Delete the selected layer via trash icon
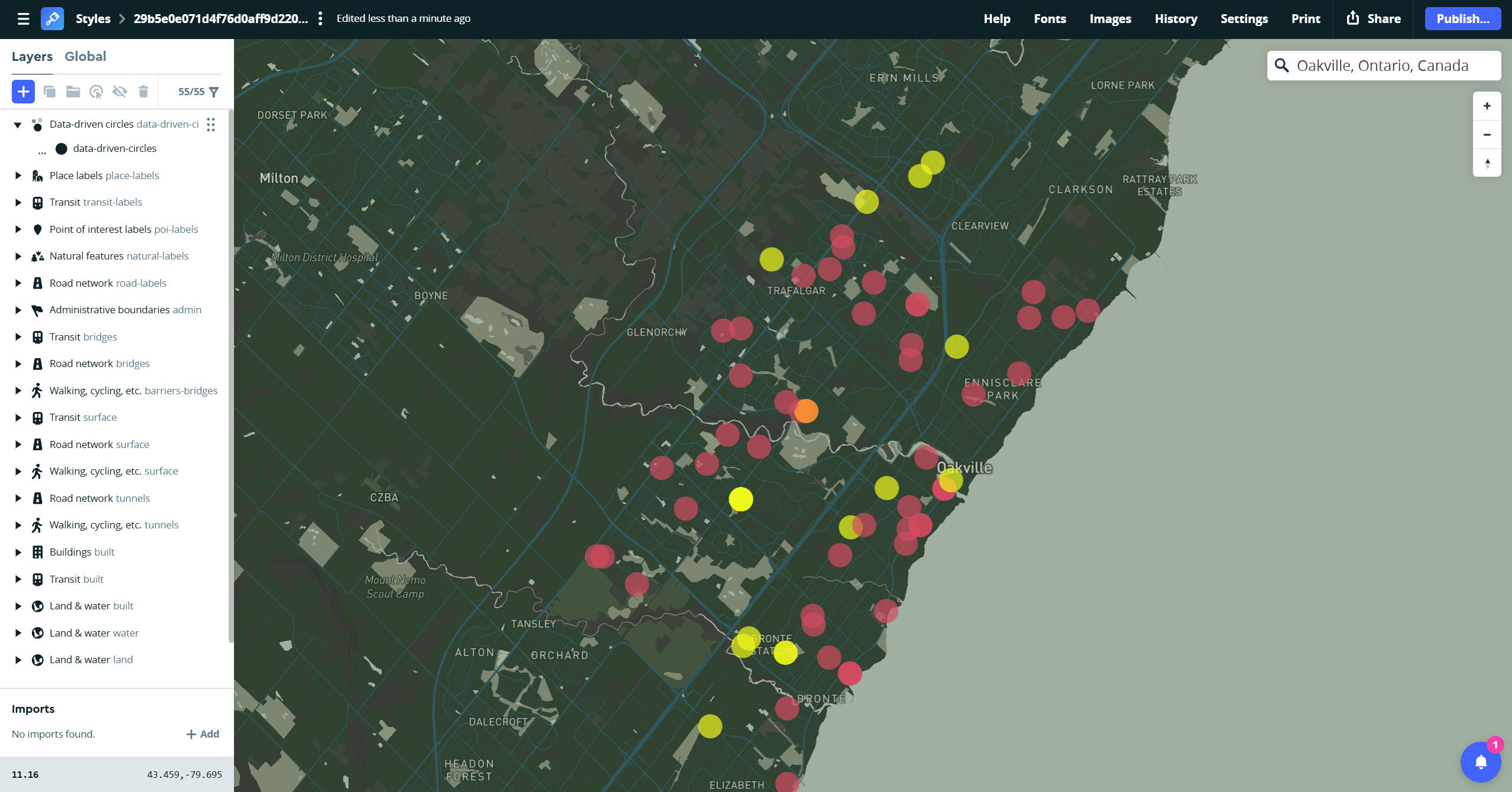This screenshot has height=792, width=1512. point(144,92)
